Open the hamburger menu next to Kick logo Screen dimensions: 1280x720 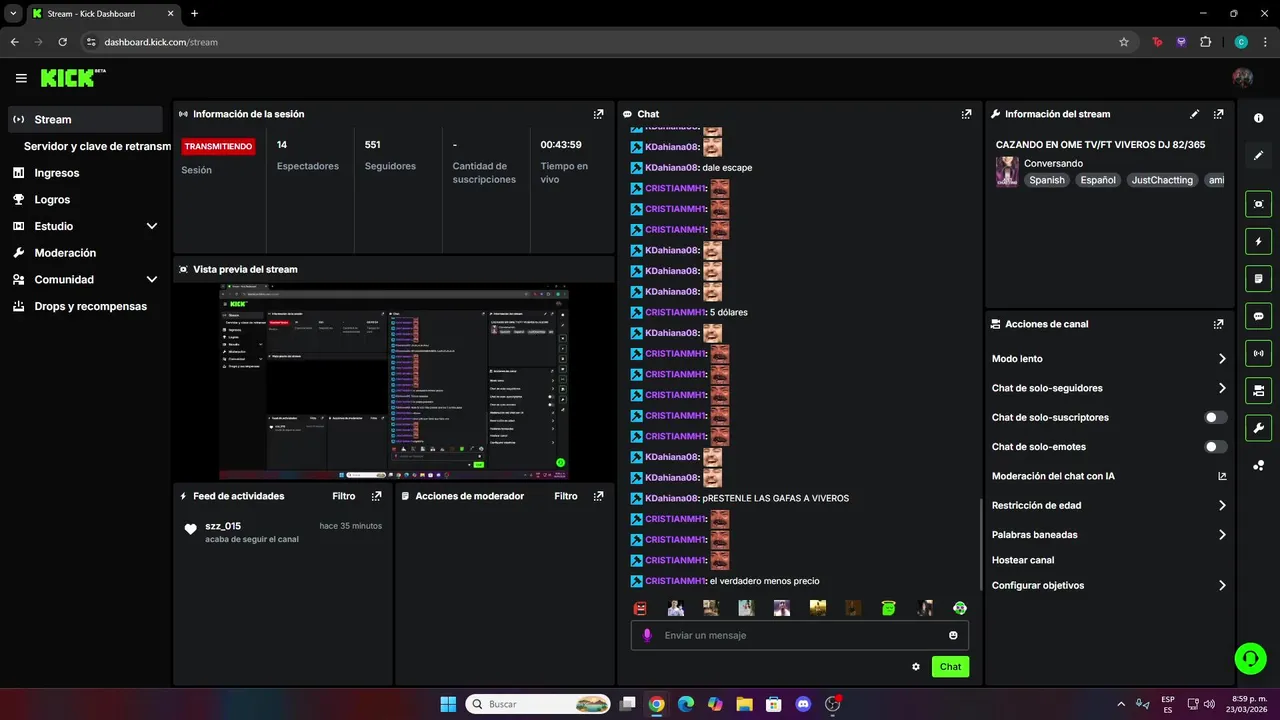pyautogui.click(x=21, y=78)
